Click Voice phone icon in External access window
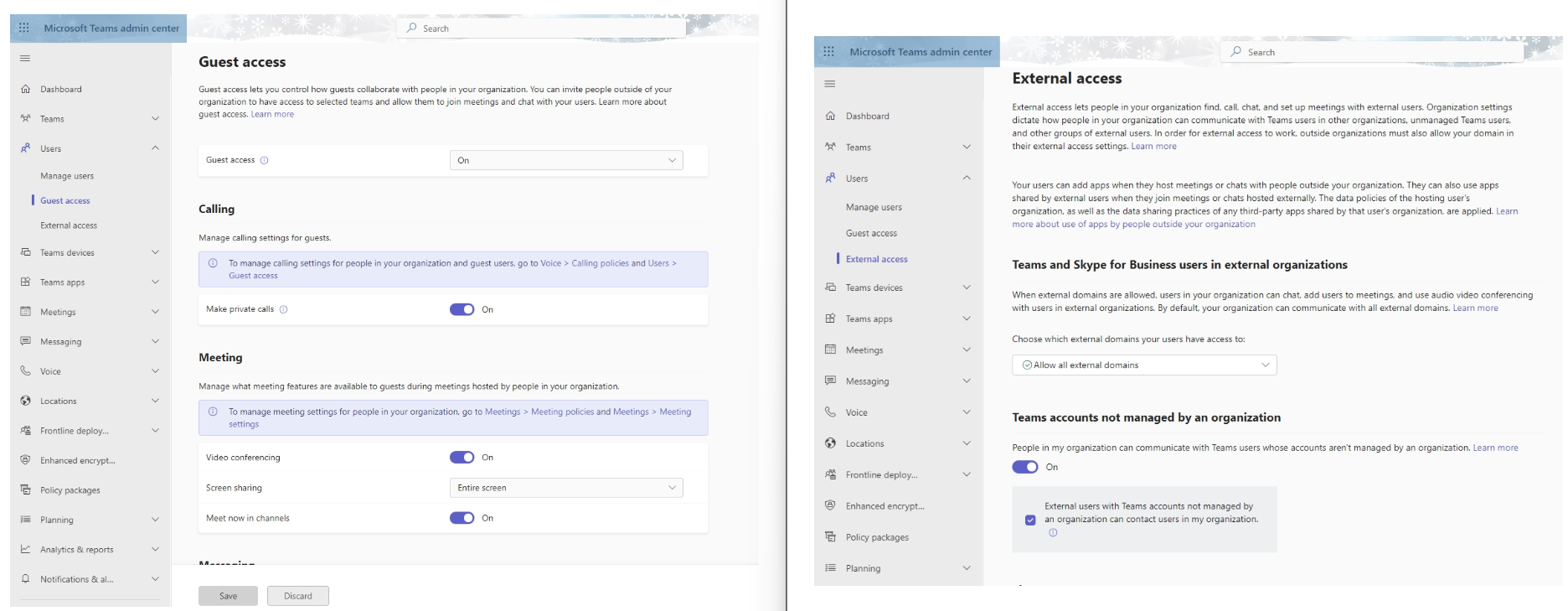The width and height of the screenshot is (1568, 611). (x=830, y=412)
